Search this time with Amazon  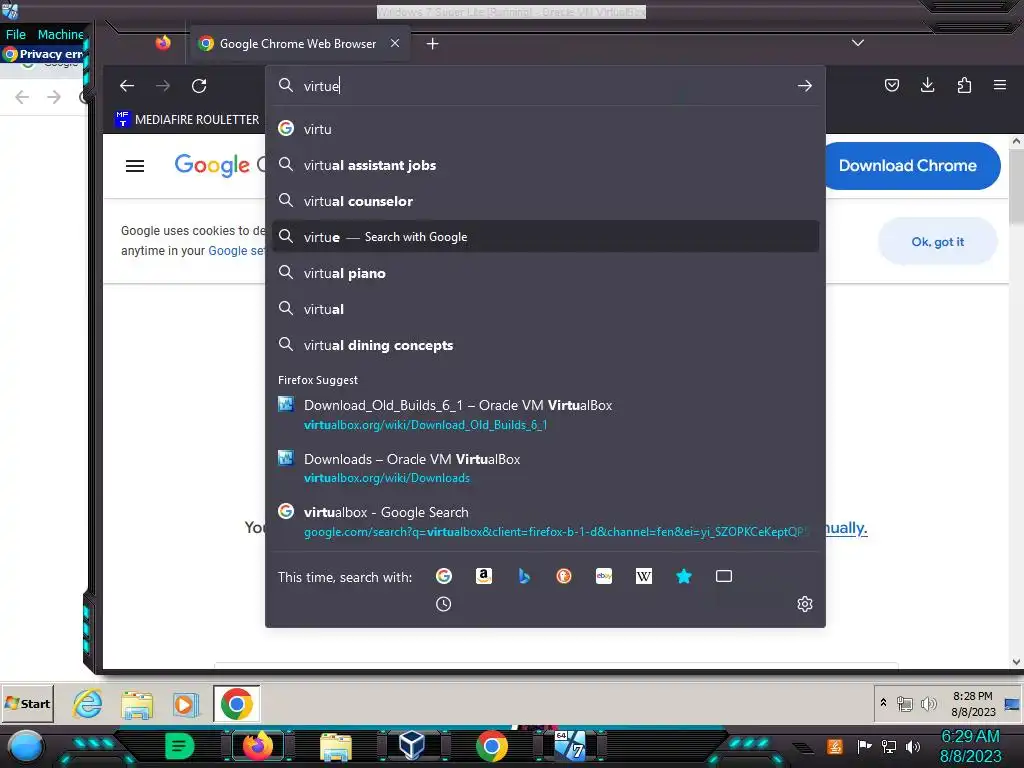tap(484, 576)
